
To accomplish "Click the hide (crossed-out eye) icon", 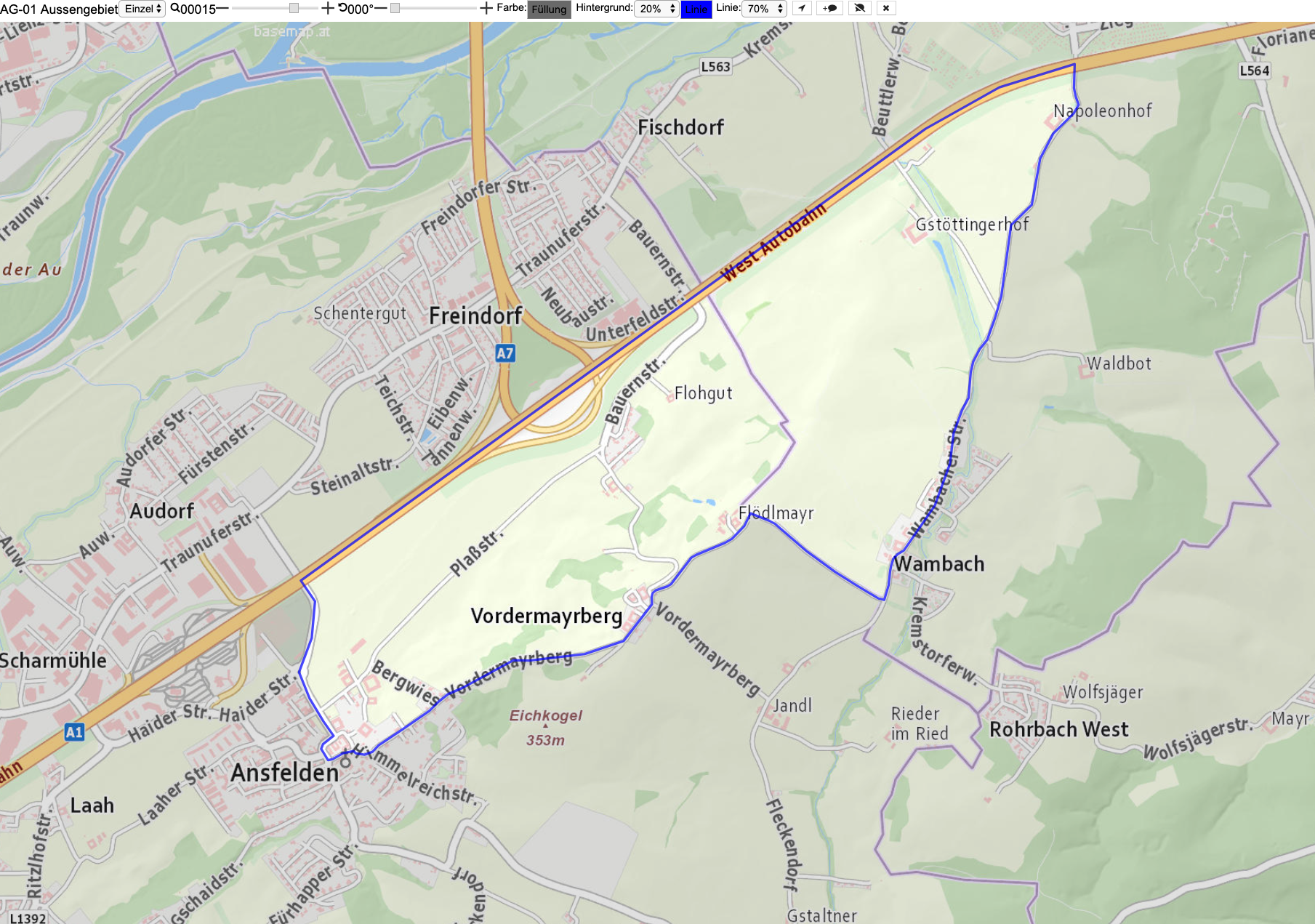I will pyautogui.click(x=860, y=9).
